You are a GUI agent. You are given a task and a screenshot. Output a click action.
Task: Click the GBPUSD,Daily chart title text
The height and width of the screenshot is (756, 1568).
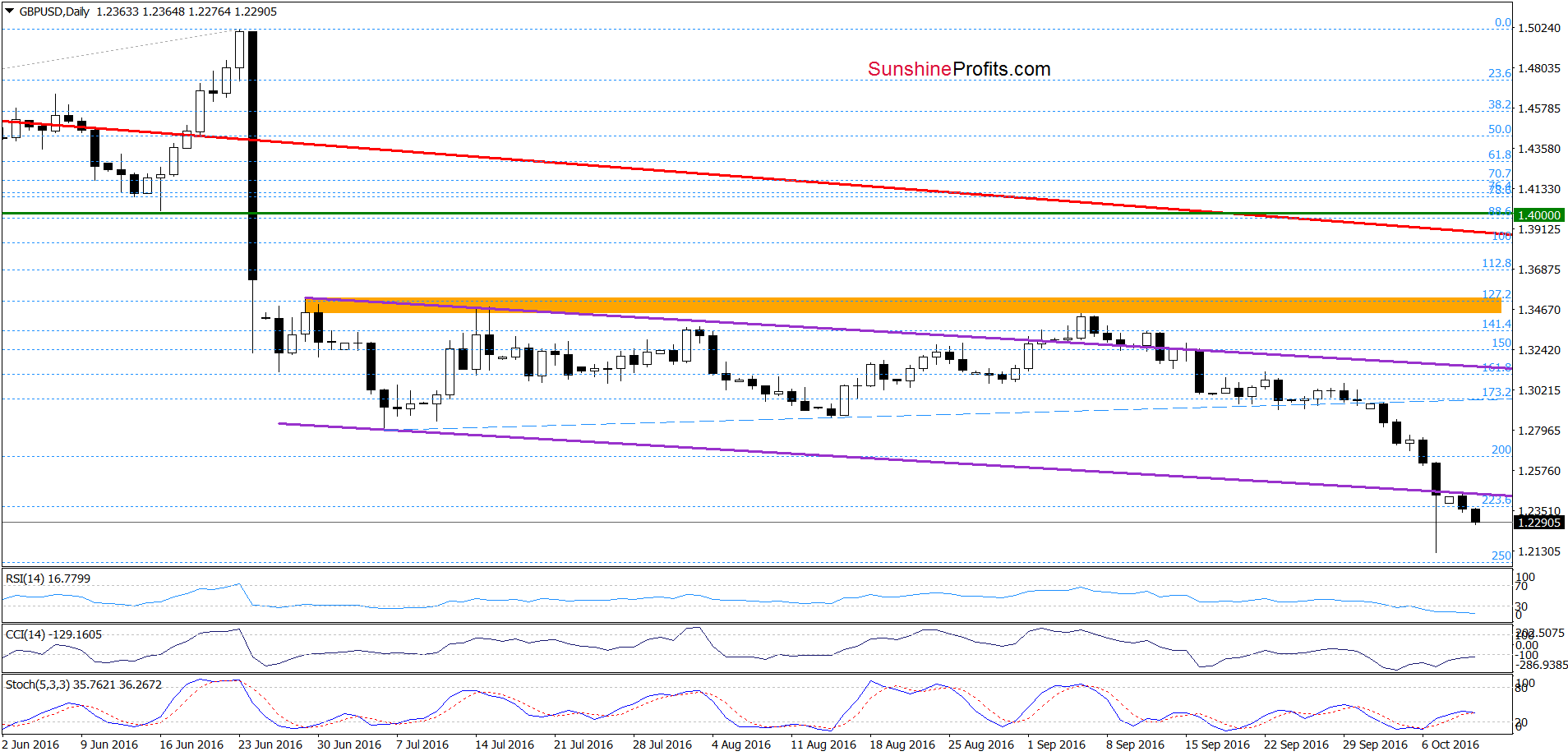click(54, 12)
